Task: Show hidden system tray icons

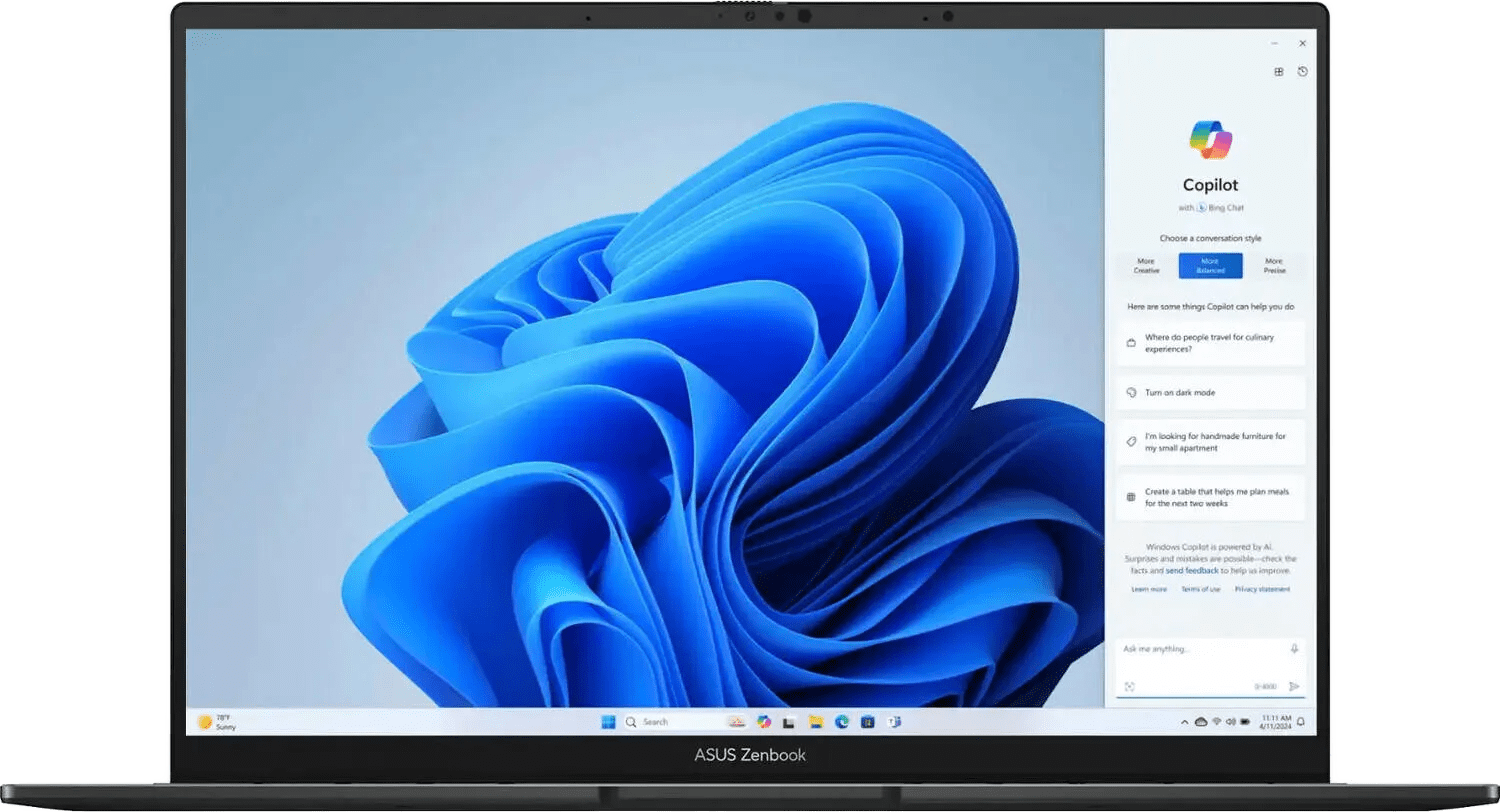Action: coord(1184,722)
